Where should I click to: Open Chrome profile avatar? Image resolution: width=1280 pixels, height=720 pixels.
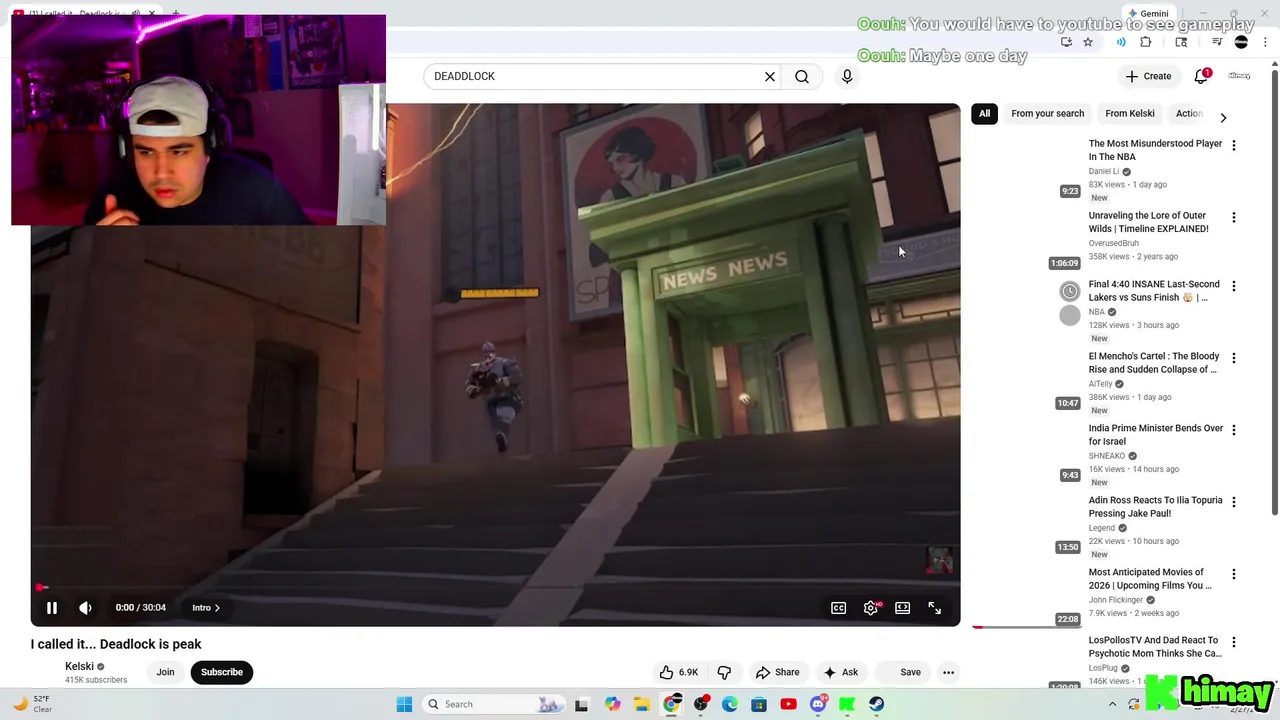coord(1241,42)
